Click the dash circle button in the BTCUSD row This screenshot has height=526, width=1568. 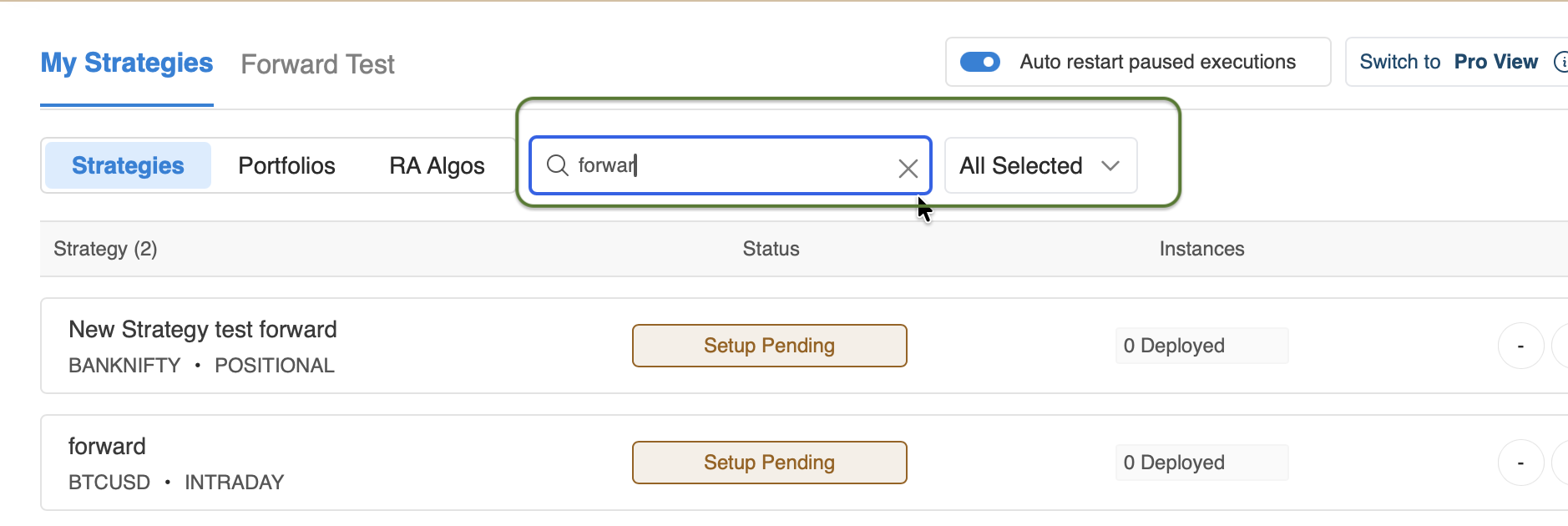pyautogui.click(x=1520, y=463)
